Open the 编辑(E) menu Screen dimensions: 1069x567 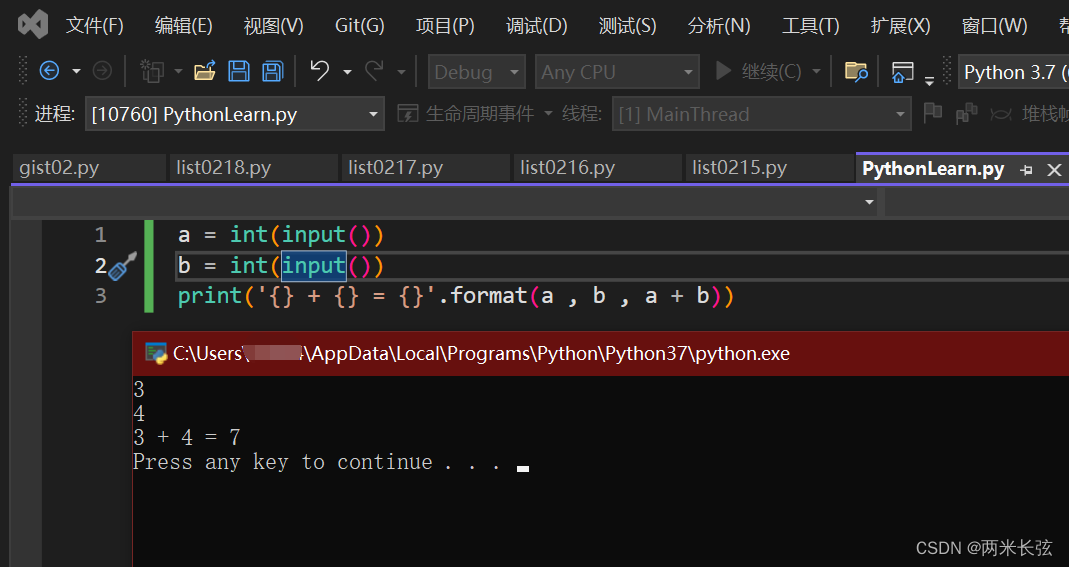point(183,26)
